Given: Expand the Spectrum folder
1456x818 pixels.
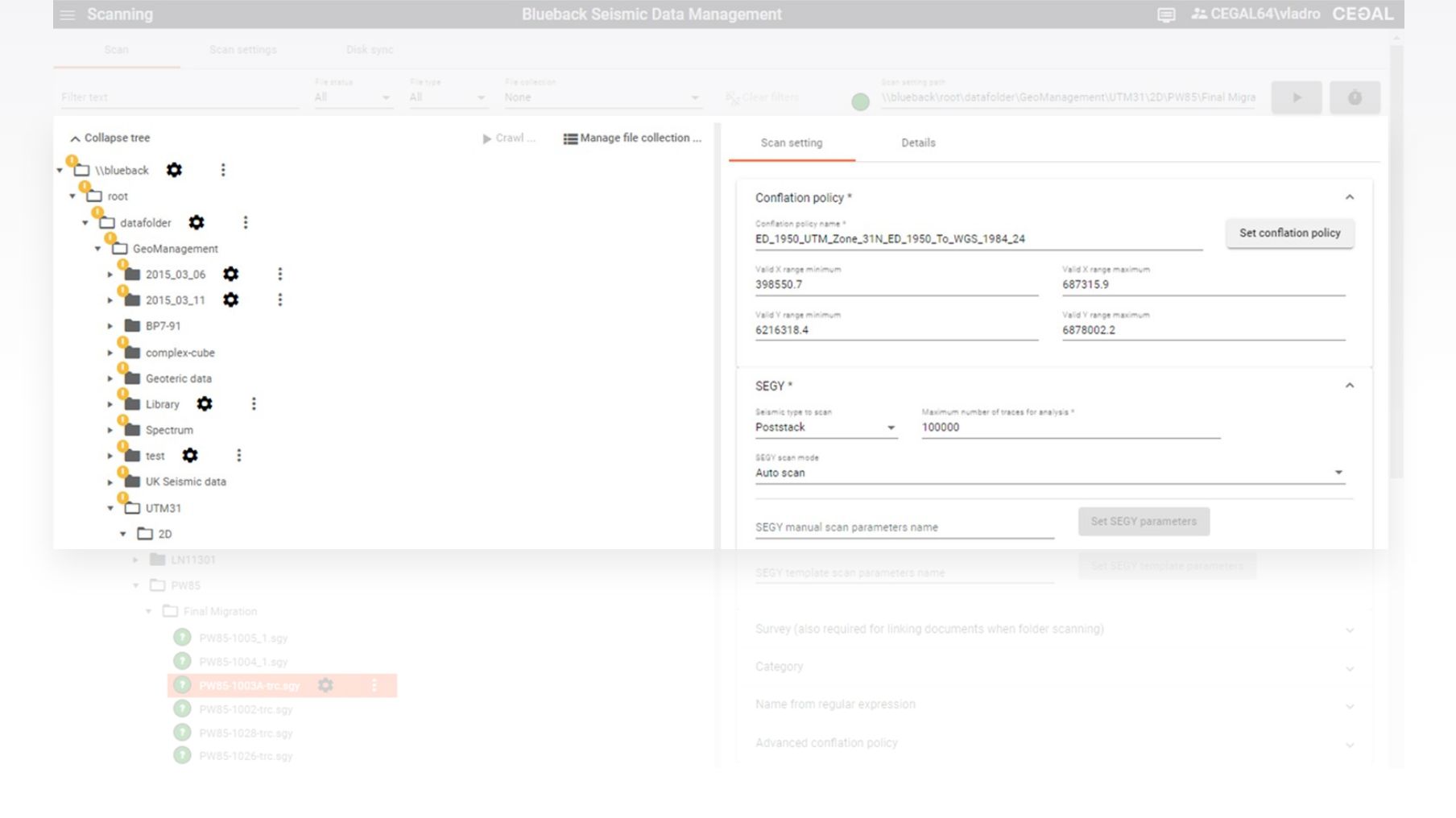Looking at the screenshot, I should 110,430.
